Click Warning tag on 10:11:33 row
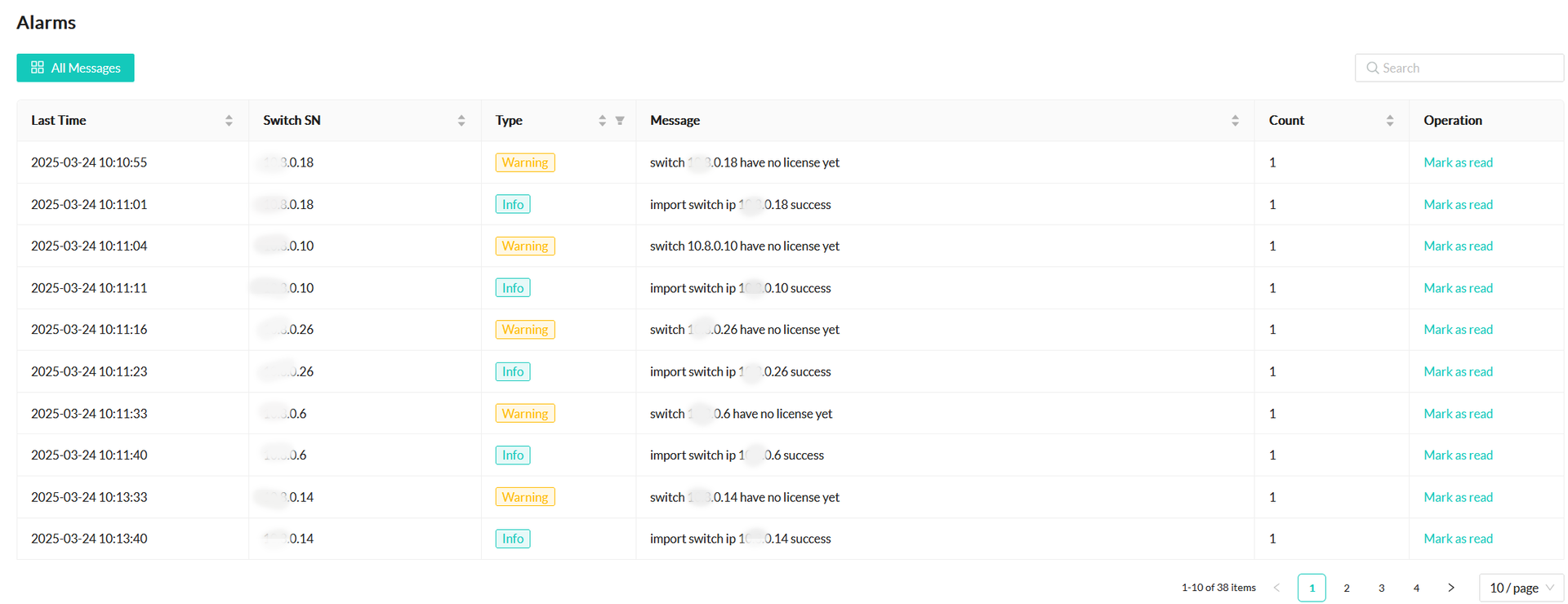This screenshot has height=604, width=1568. (524, 414)
